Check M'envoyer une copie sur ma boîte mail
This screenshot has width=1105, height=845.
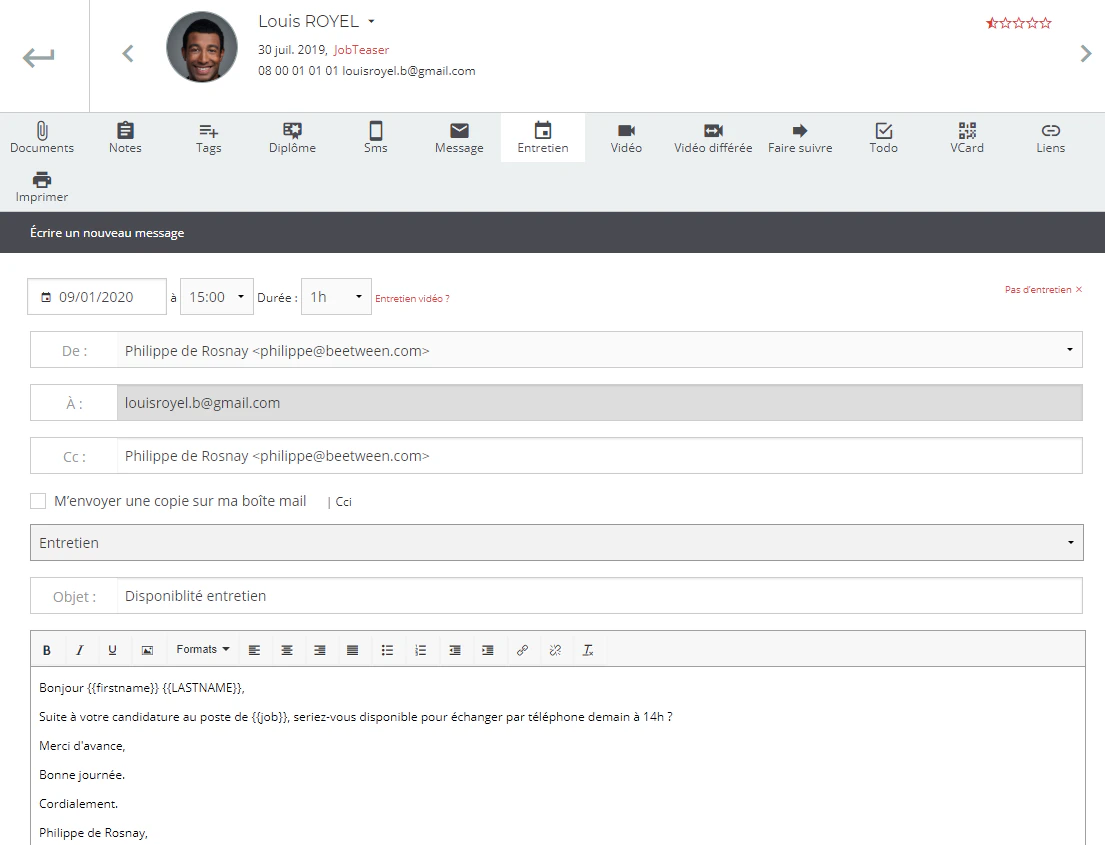[38, 501]
